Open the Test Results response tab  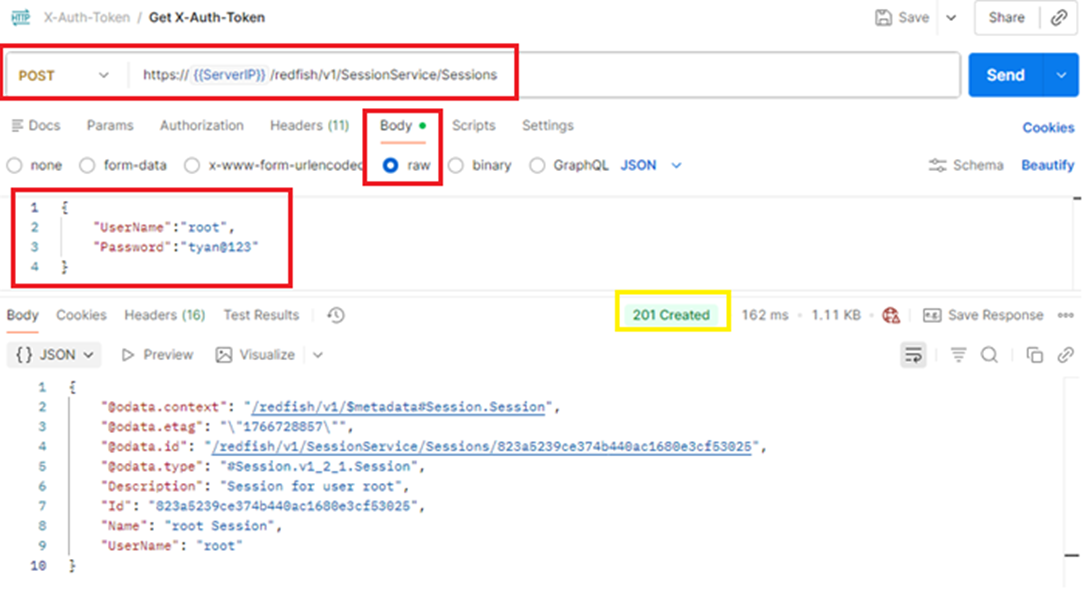(261, 315)
